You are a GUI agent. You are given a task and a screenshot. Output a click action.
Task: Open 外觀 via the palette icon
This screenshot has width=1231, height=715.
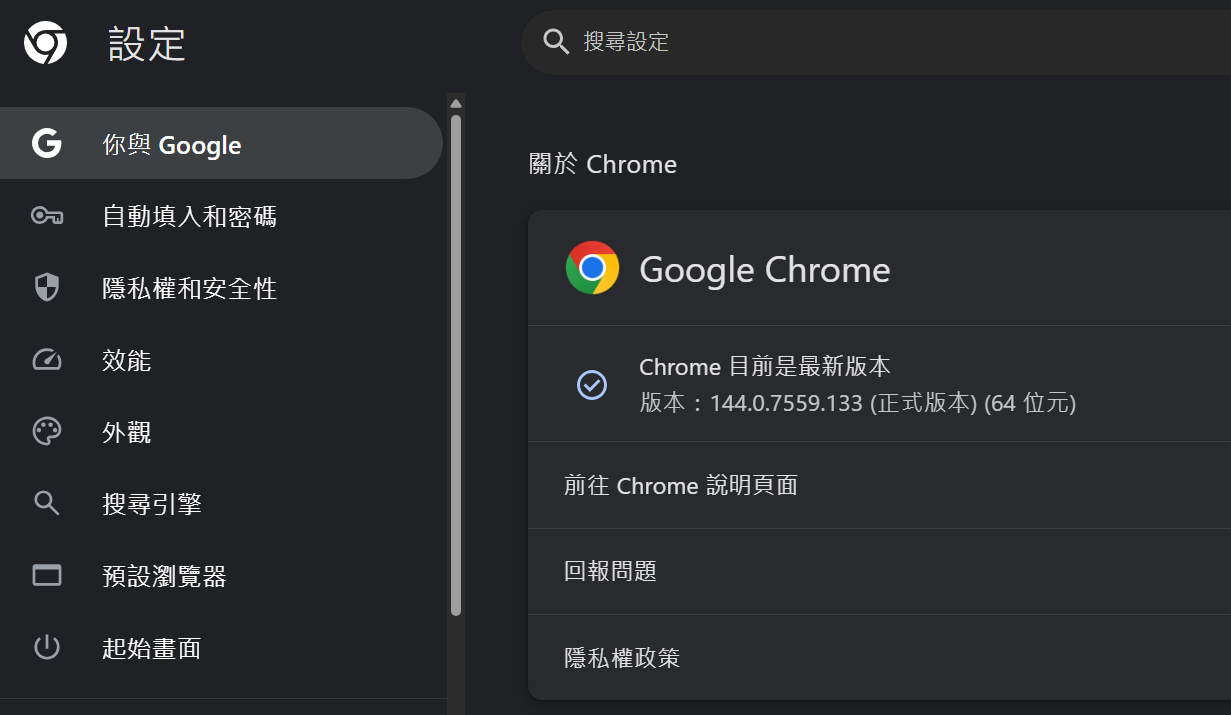click(47, 432)
